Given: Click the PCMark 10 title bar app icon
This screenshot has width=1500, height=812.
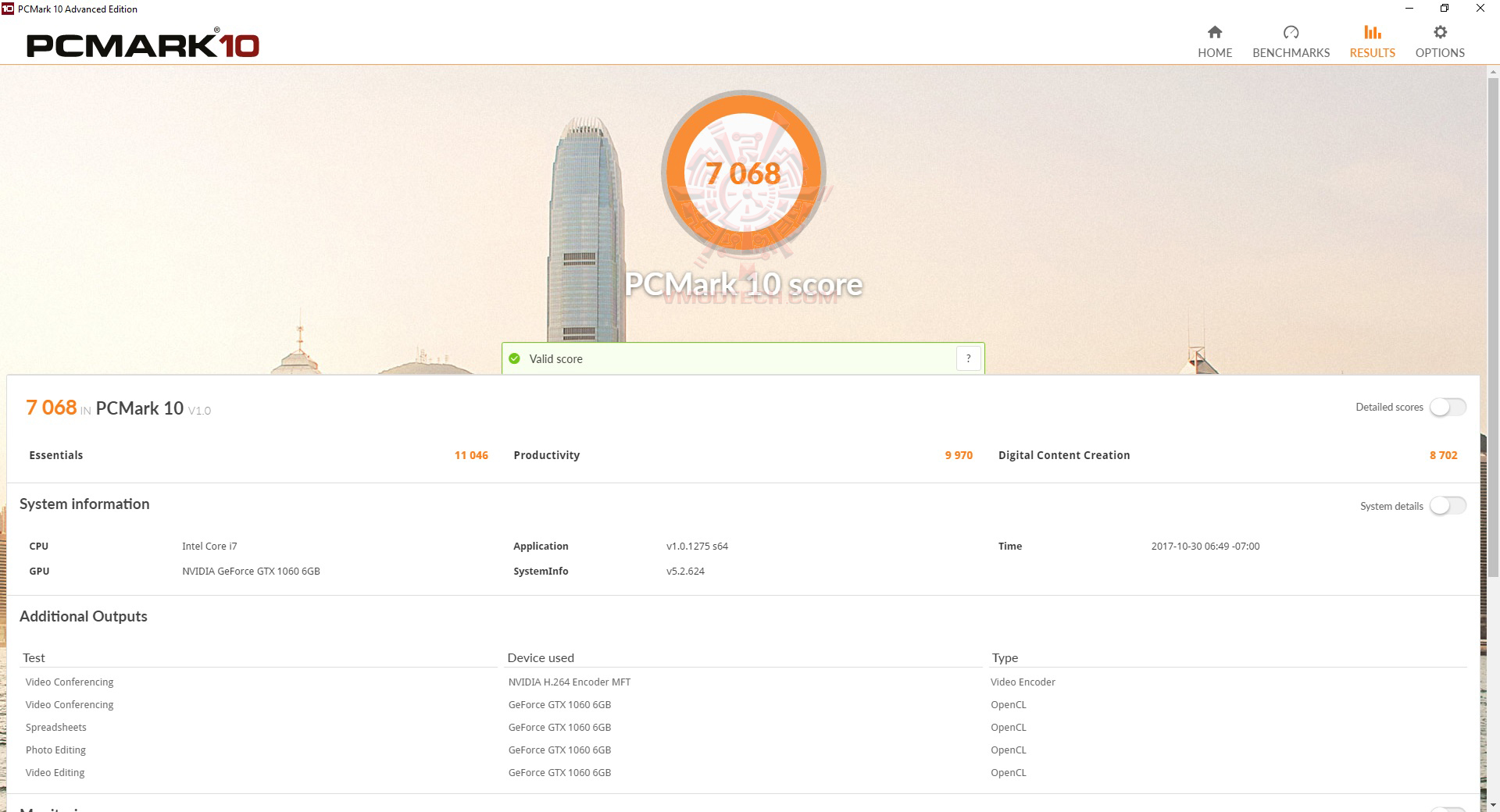Looking at the screenshot, I should pyautogui.click(x=8, y=9).
